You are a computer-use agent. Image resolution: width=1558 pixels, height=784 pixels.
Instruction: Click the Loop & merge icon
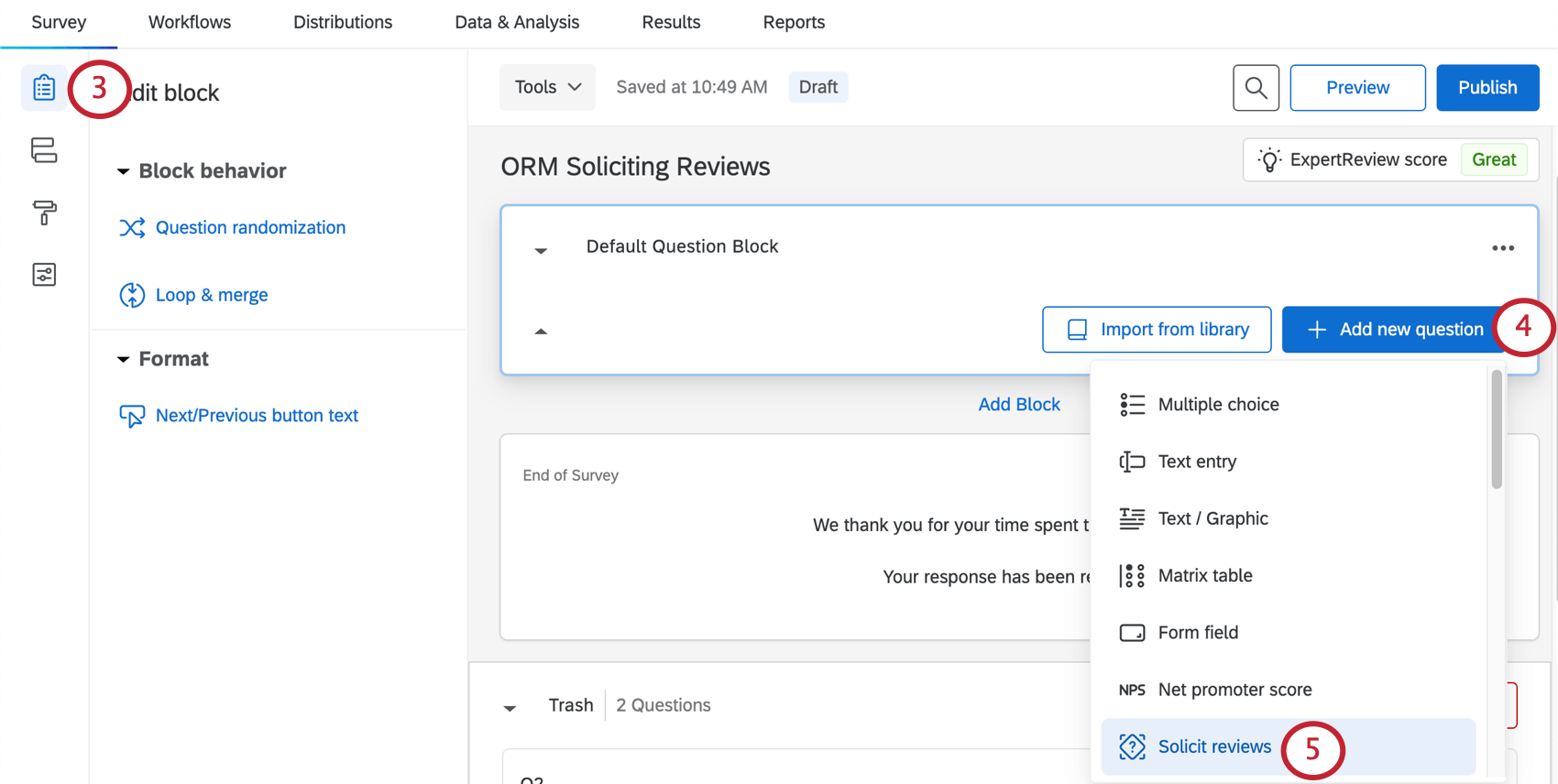point(132,295)
